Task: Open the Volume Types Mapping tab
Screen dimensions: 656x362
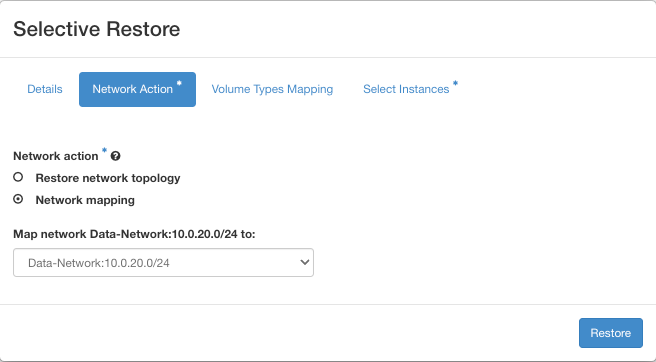Action: 272,89
